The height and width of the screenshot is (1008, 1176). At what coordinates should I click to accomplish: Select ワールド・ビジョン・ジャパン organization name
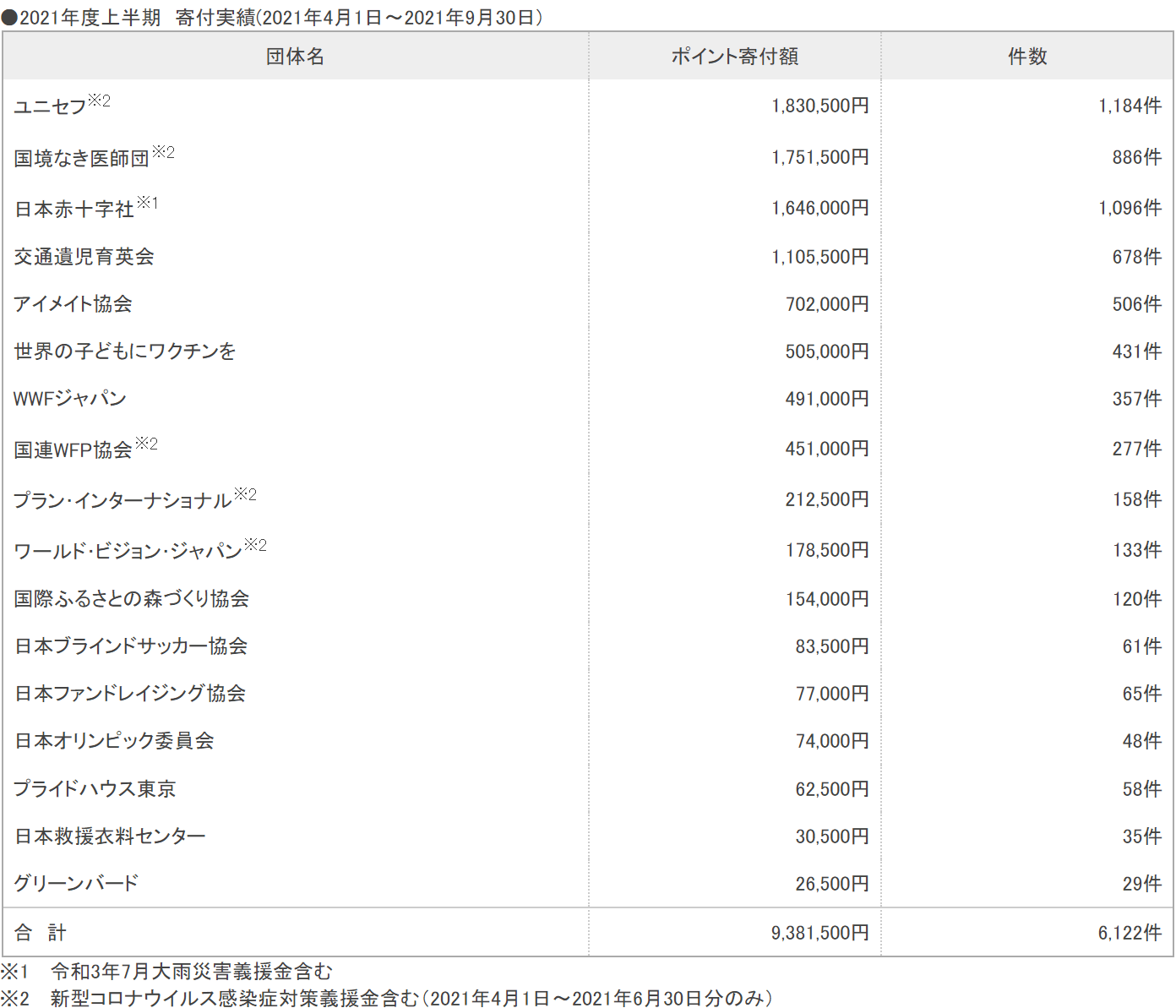(x=128, y=551)
